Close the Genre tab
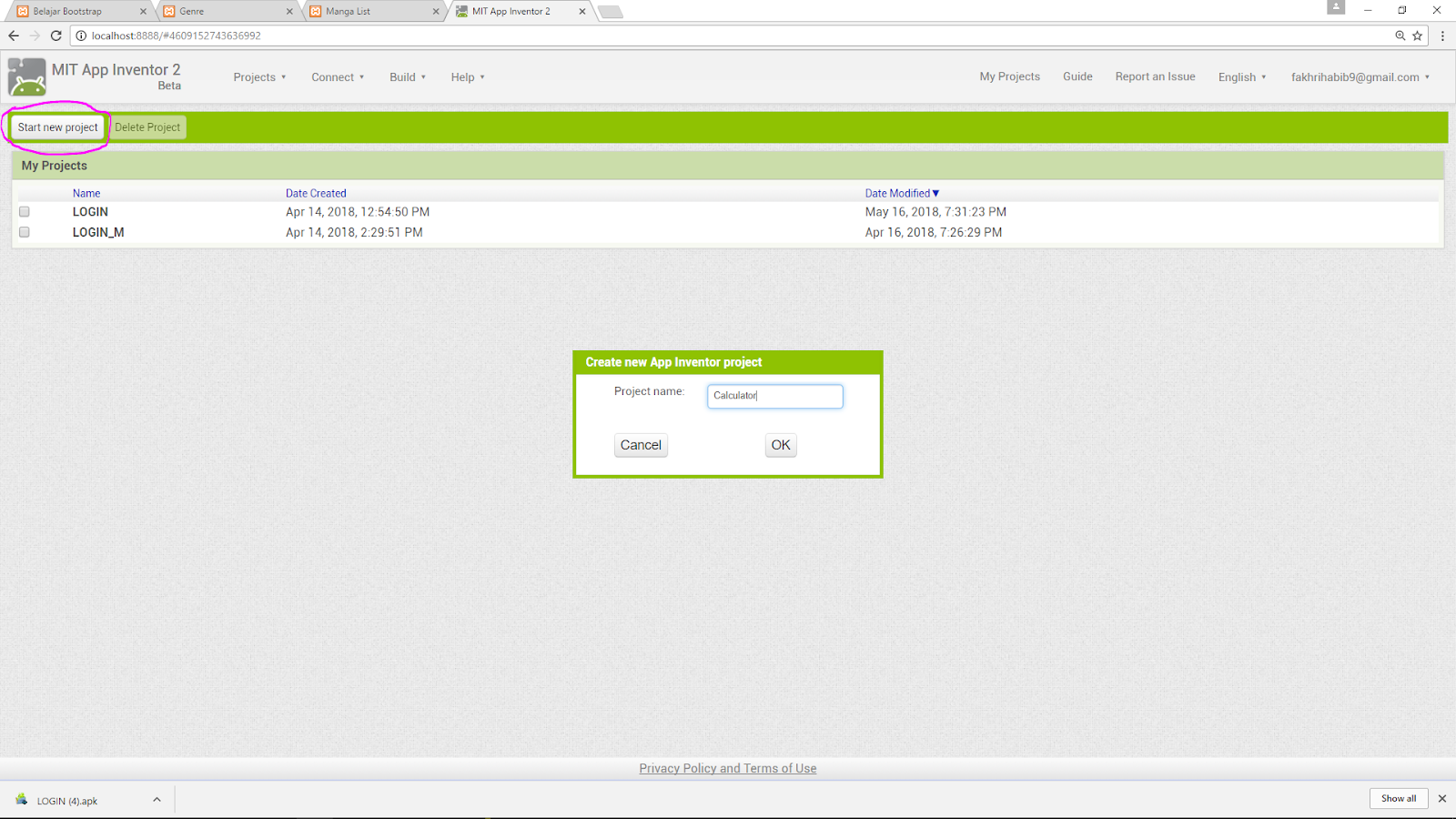The image size is (1456, 819). point(289,12)
